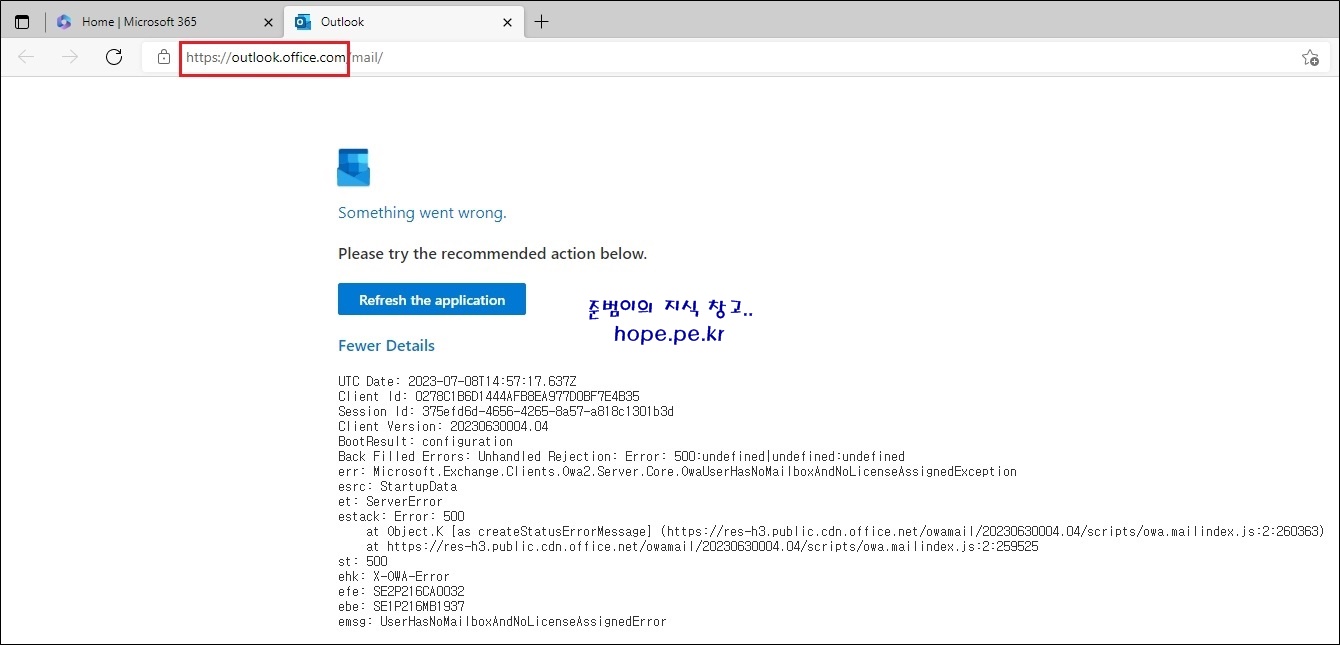Click the 'at Object.K' stack trace line
The image size is (1340, 645).
point(845,531)
